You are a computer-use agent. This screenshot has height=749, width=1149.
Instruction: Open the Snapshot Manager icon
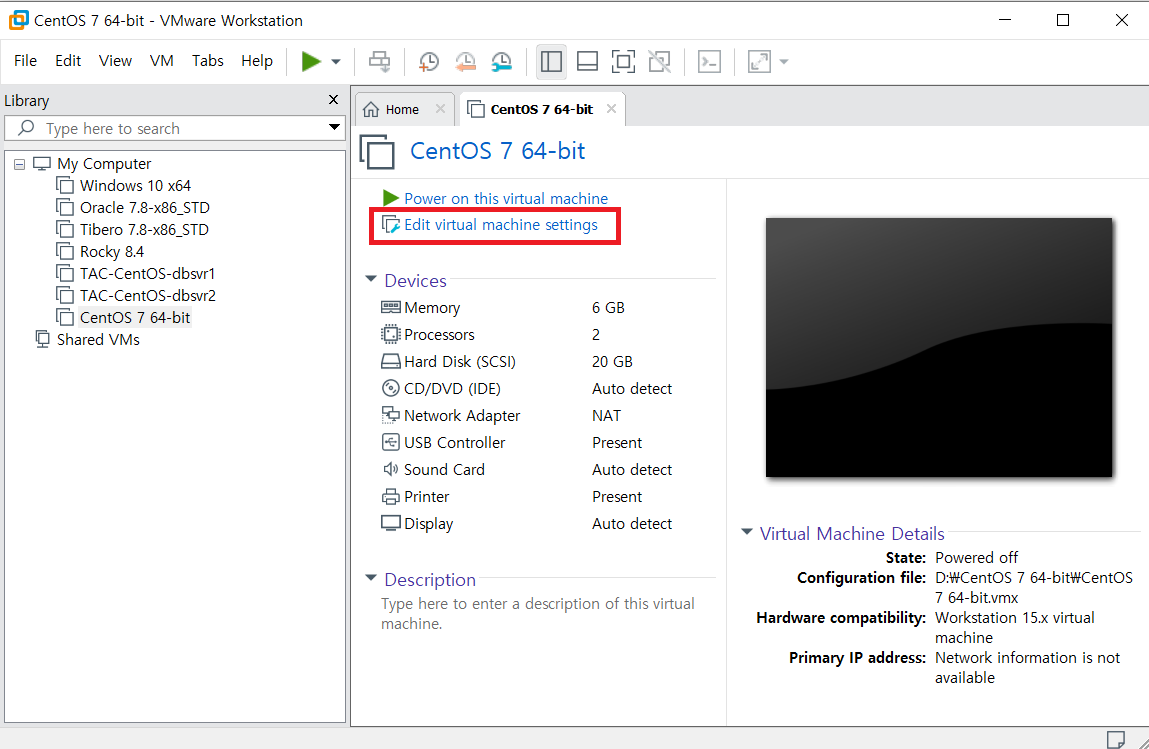[501, 62]
